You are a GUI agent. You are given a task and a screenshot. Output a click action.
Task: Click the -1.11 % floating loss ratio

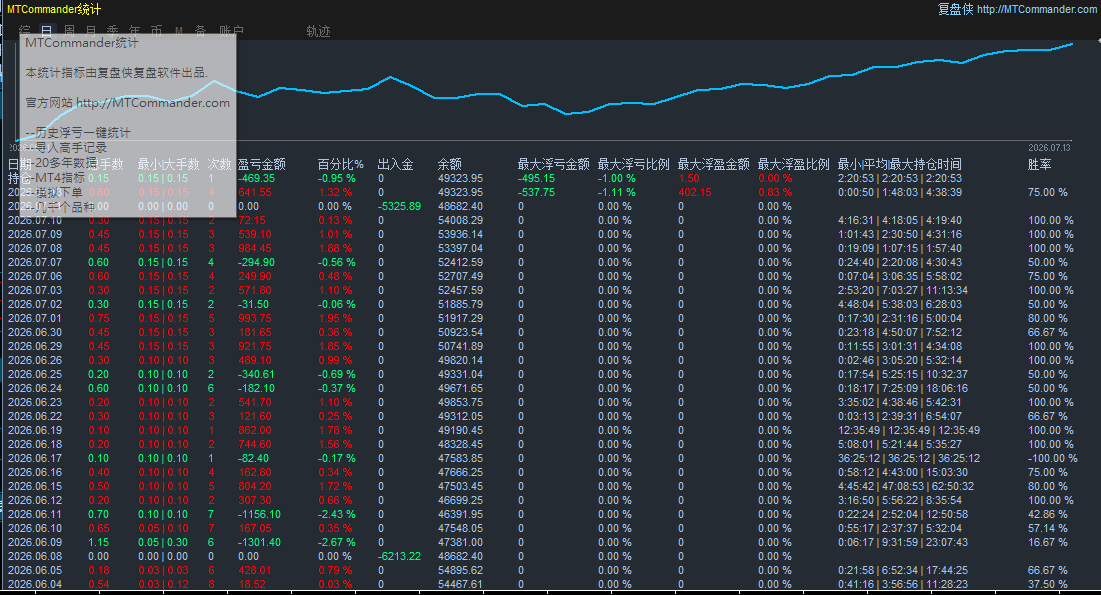coord(617,192)
